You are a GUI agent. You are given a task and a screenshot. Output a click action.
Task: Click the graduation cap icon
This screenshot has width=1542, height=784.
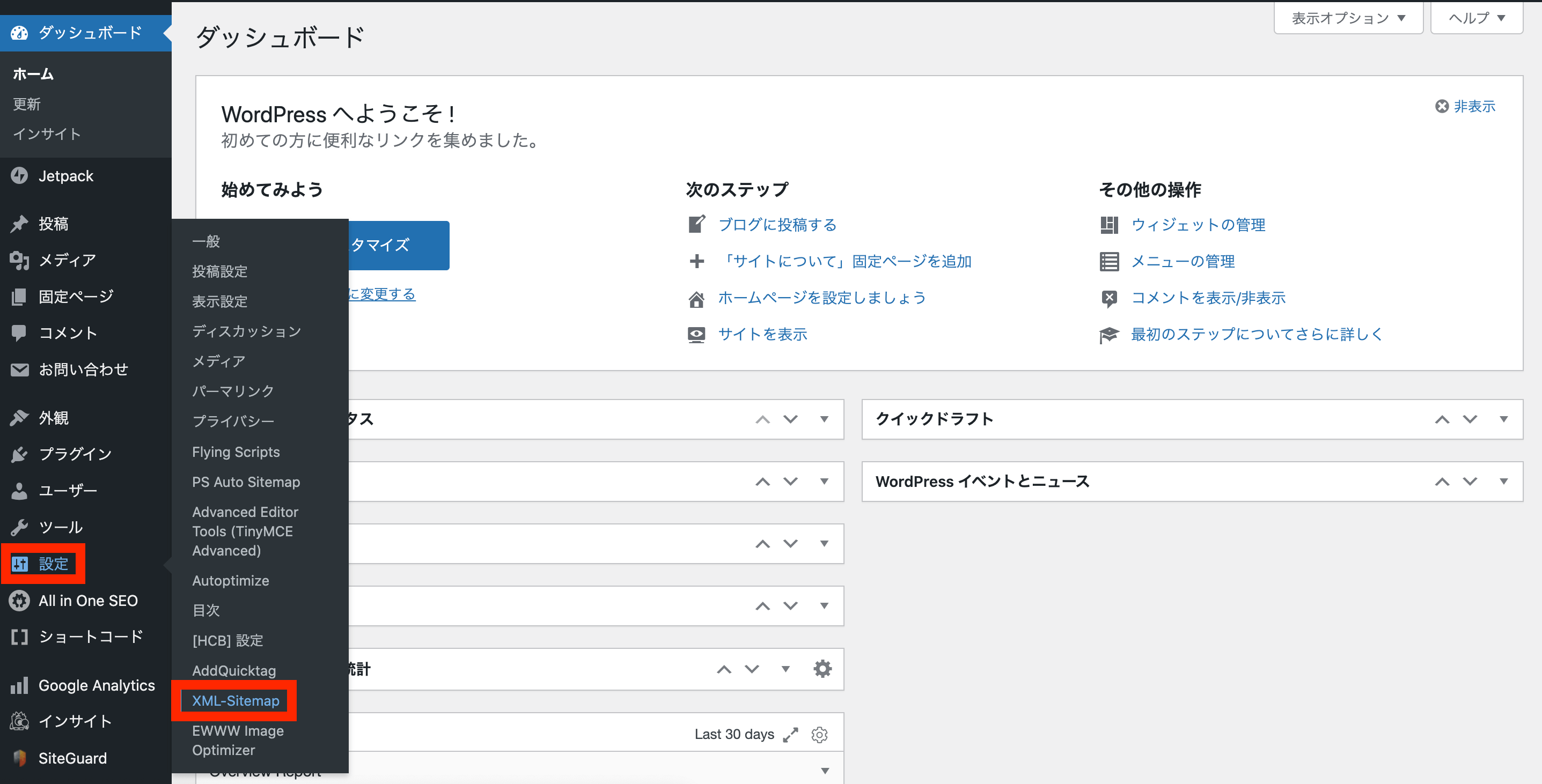(1108, 335)
